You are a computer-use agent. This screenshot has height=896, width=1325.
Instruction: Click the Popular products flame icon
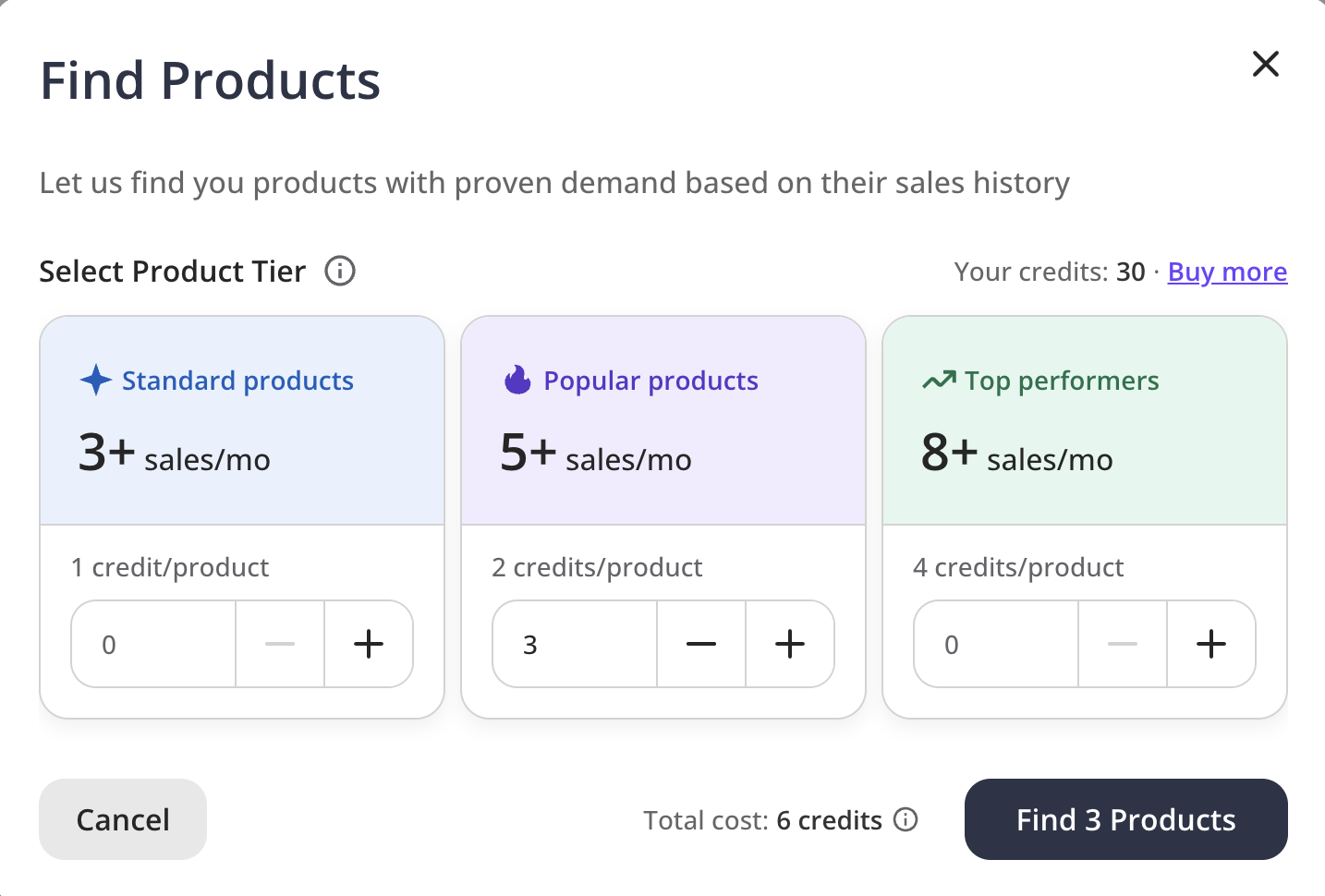(517, 380)
